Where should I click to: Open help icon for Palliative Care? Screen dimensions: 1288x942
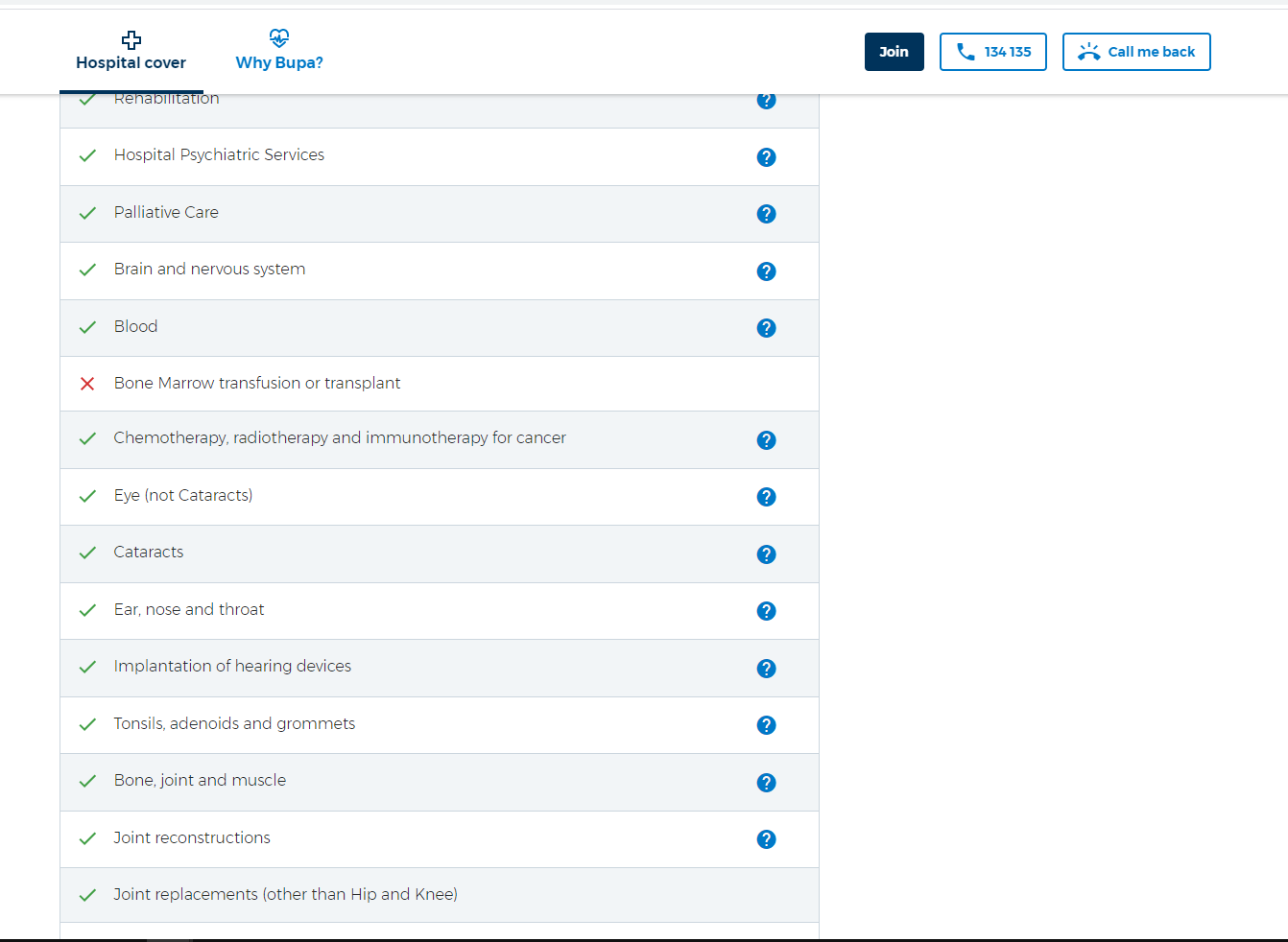coord(766,214)
